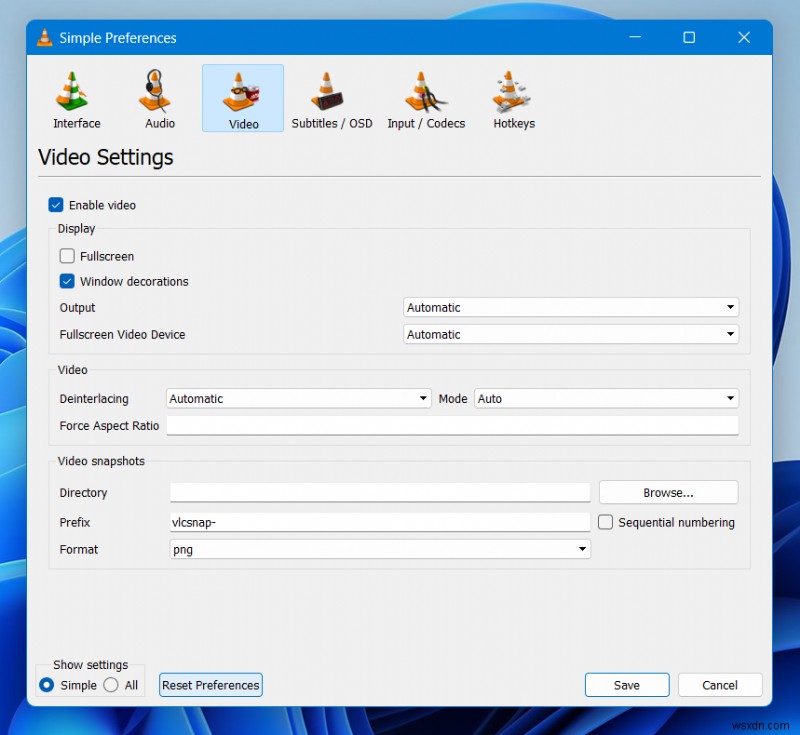Enable the Fullscreen display option
The height and width of the screenshot is (735, 800).
click(66, 256)
